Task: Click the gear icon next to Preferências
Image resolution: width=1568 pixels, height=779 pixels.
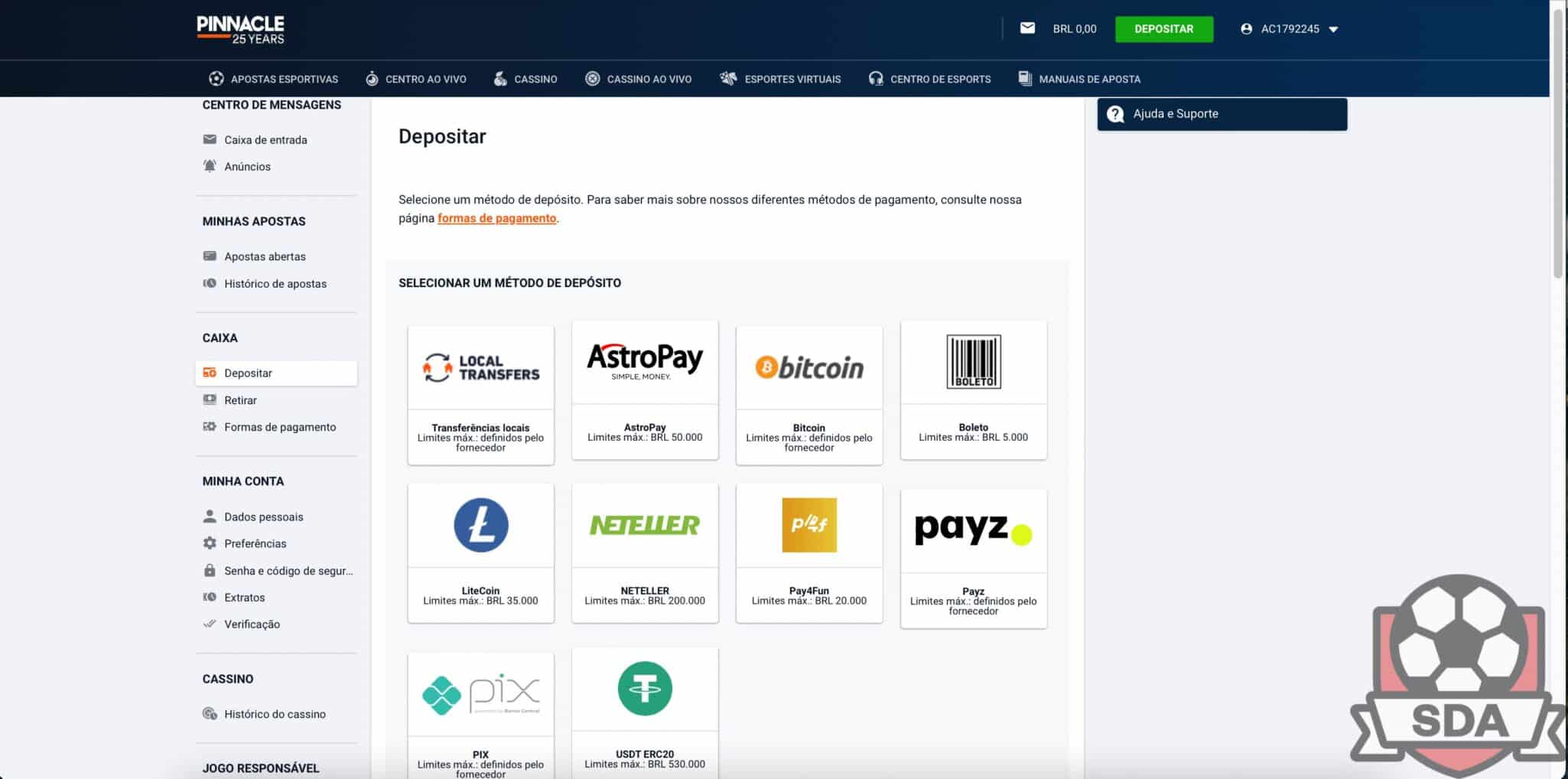Action: 210,543
